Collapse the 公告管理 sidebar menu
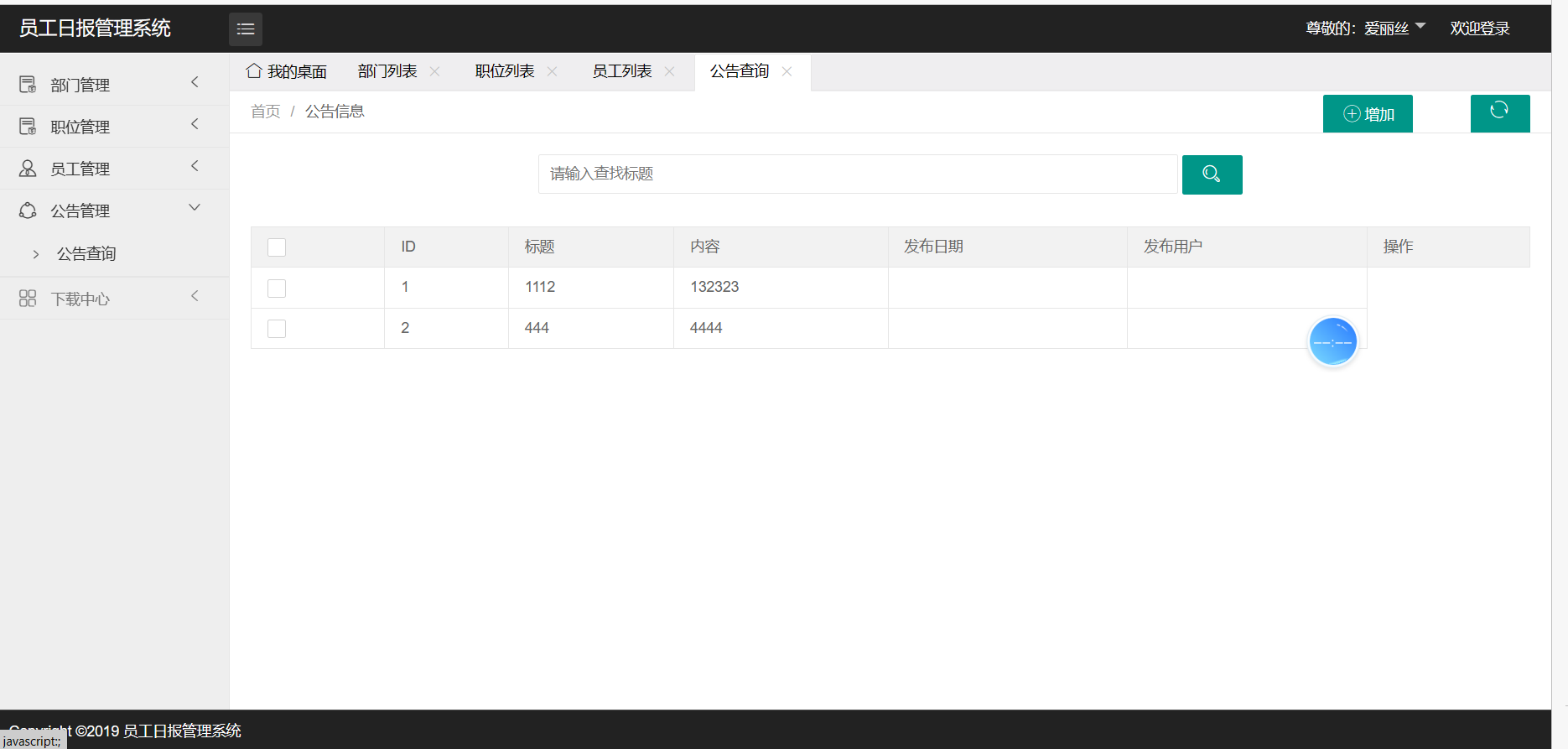Screen dimensions: 1568x749 tap(195, 208)
